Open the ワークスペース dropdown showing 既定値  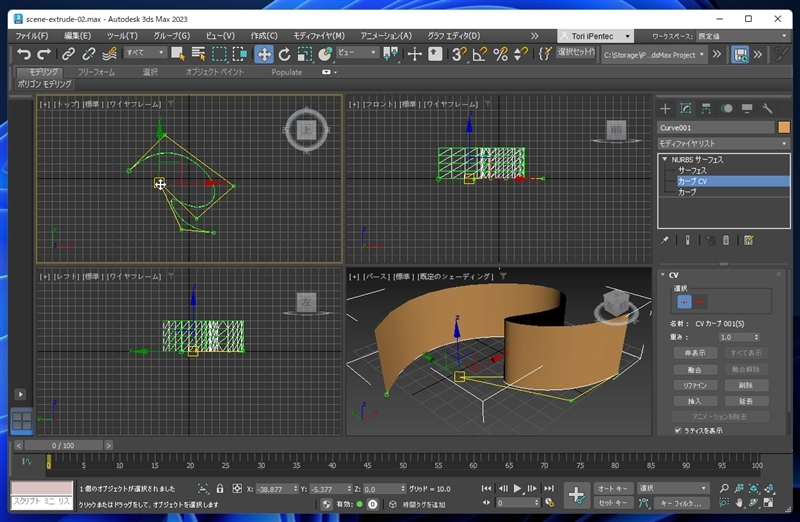pyautogui.click(x=742, y=36)
